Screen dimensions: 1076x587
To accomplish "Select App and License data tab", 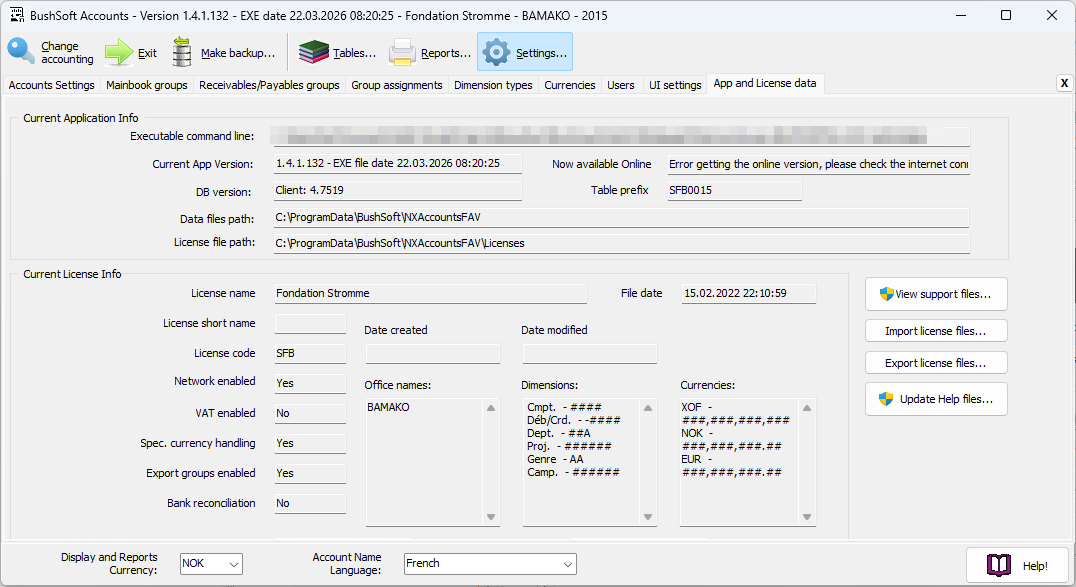I will [x=764, y=83].
